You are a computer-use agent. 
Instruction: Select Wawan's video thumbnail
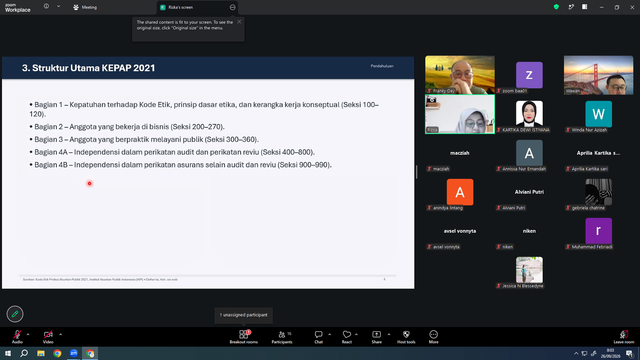(598, 75)
